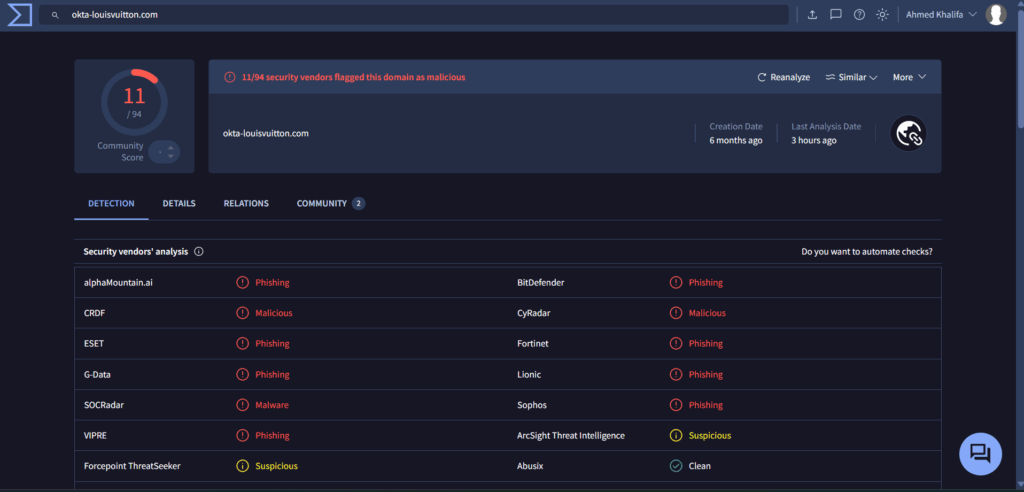The height and width of the screenshot is (492, 1024).
Task: Click the alert icon next to 11/94 banner
Action: 229,77
